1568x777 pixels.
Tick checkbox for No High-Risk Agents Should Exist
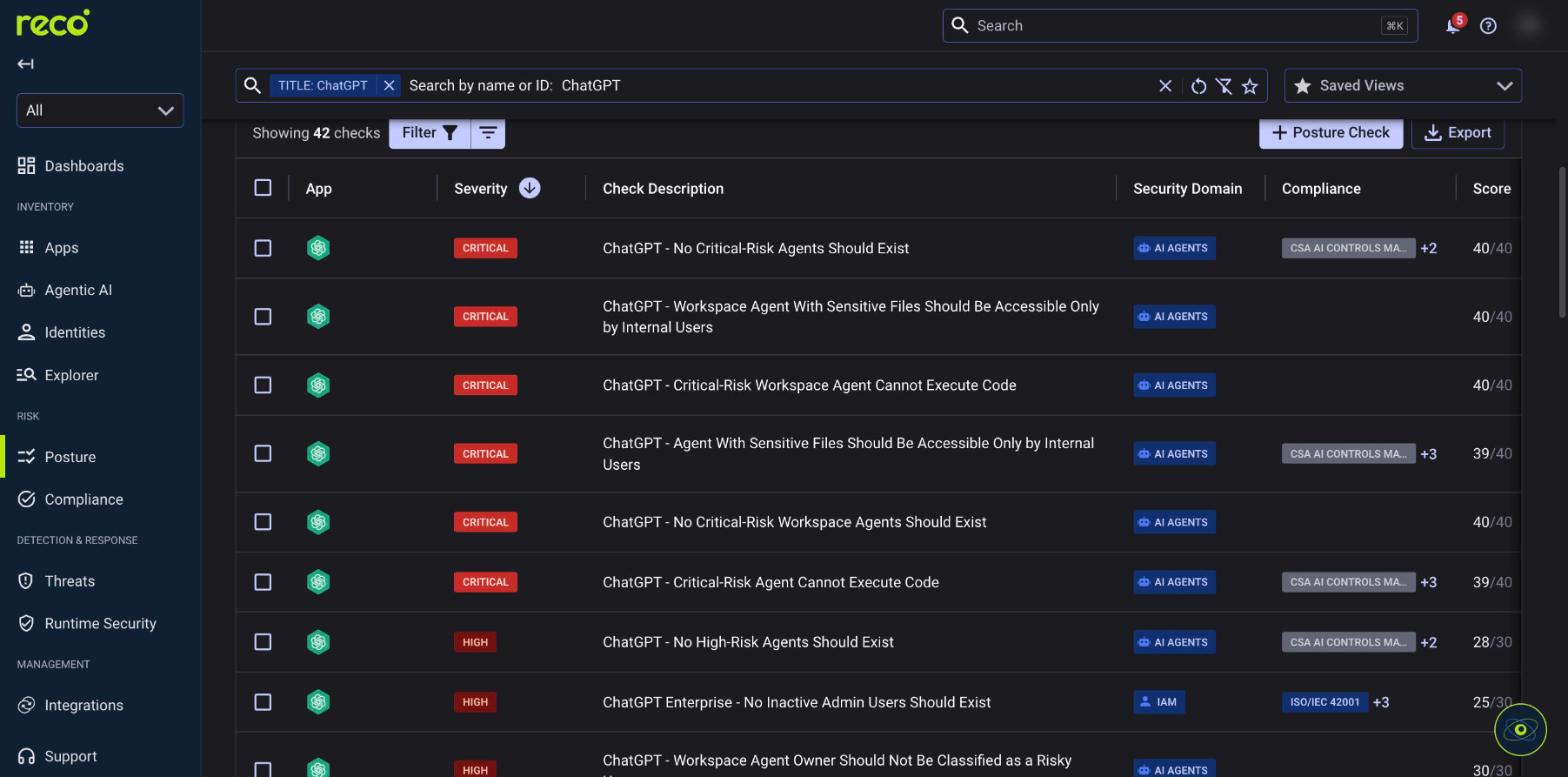263,642
